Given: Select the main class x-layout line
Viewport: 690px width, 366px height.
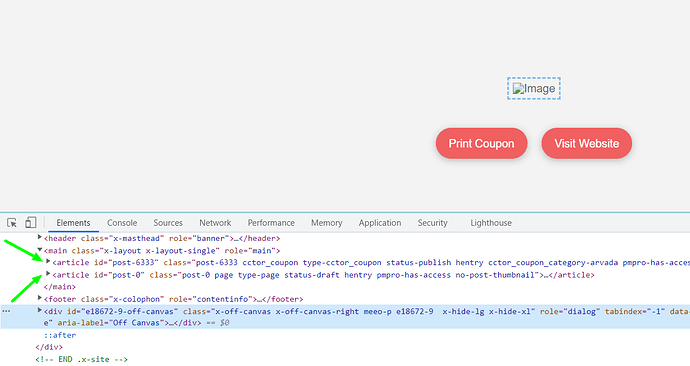Looking at the screenshot, I should (x=162, y=250).
